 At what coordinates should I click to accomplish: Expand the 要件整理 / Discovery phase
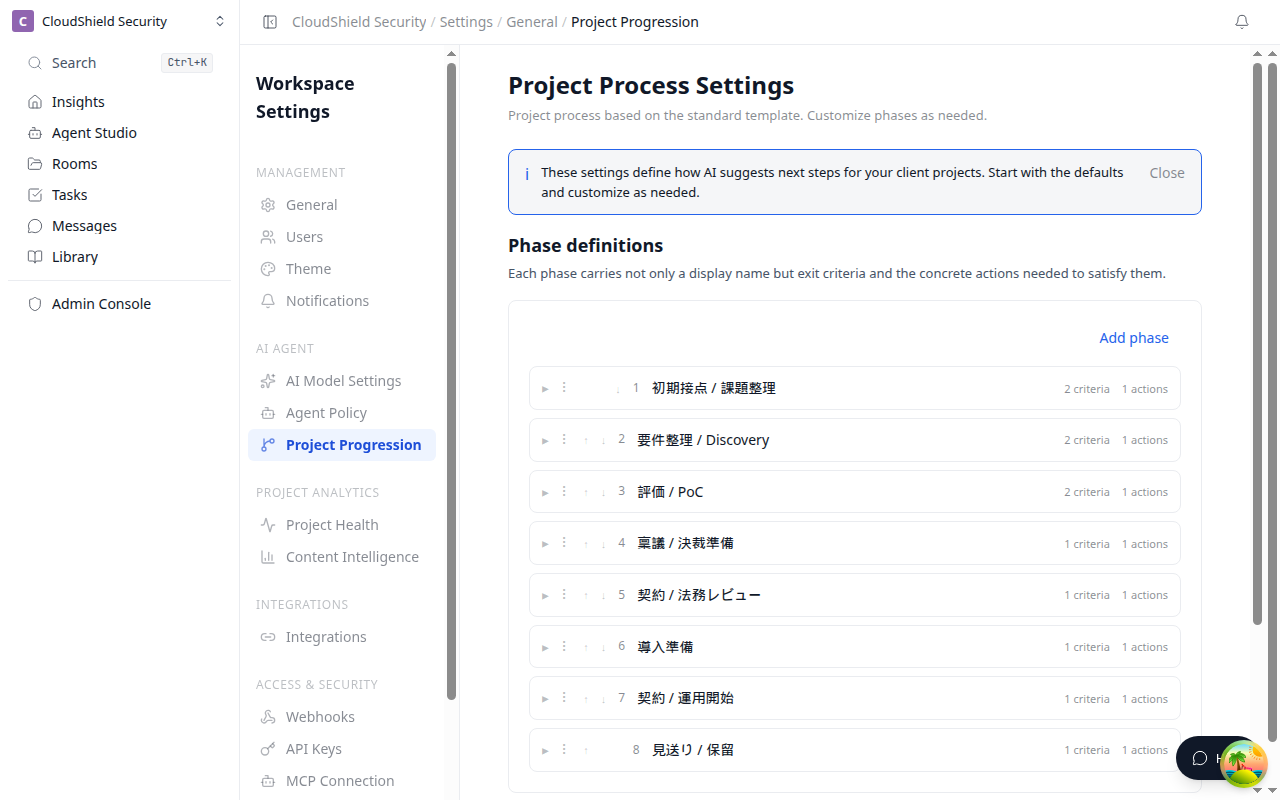coord(545,440)
